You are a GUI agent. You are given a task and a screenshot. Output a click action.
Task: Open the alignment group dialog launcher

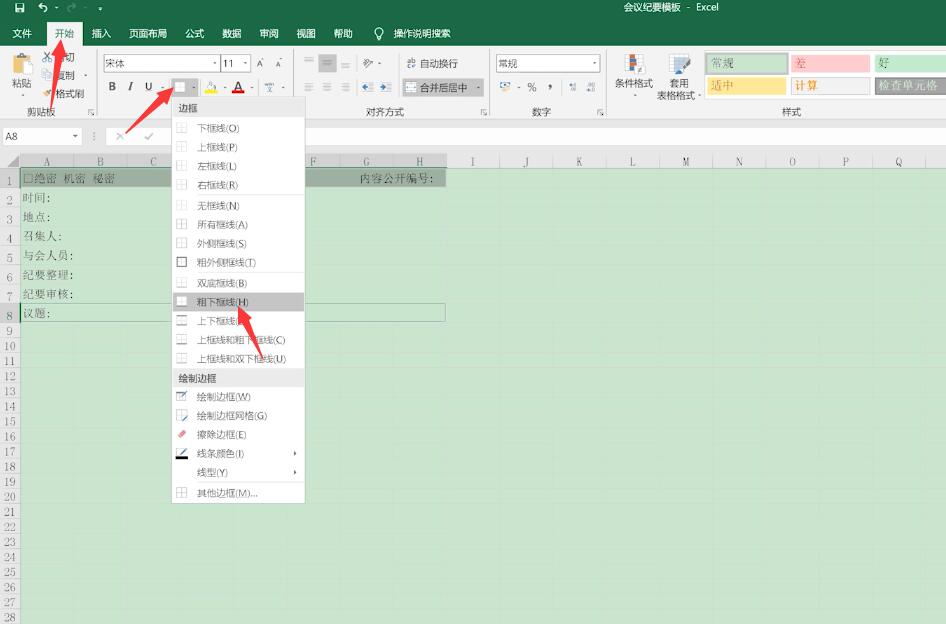(x=483, y=112)
